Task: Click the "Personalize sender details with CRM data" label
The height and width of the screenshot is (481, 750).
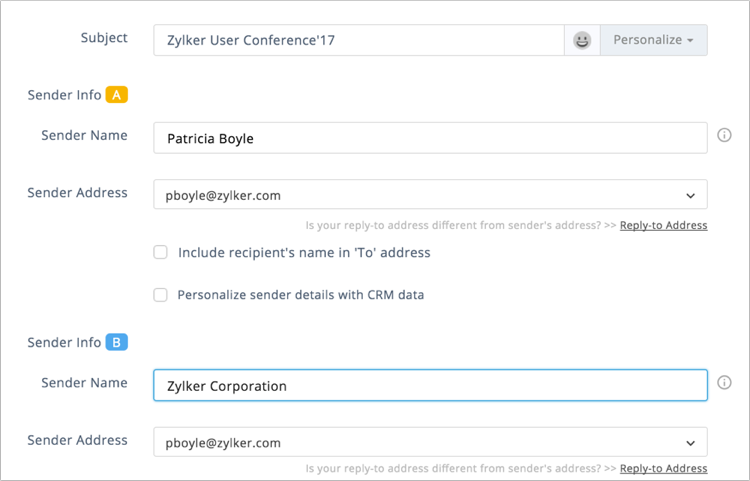Action: coord(300,295)
